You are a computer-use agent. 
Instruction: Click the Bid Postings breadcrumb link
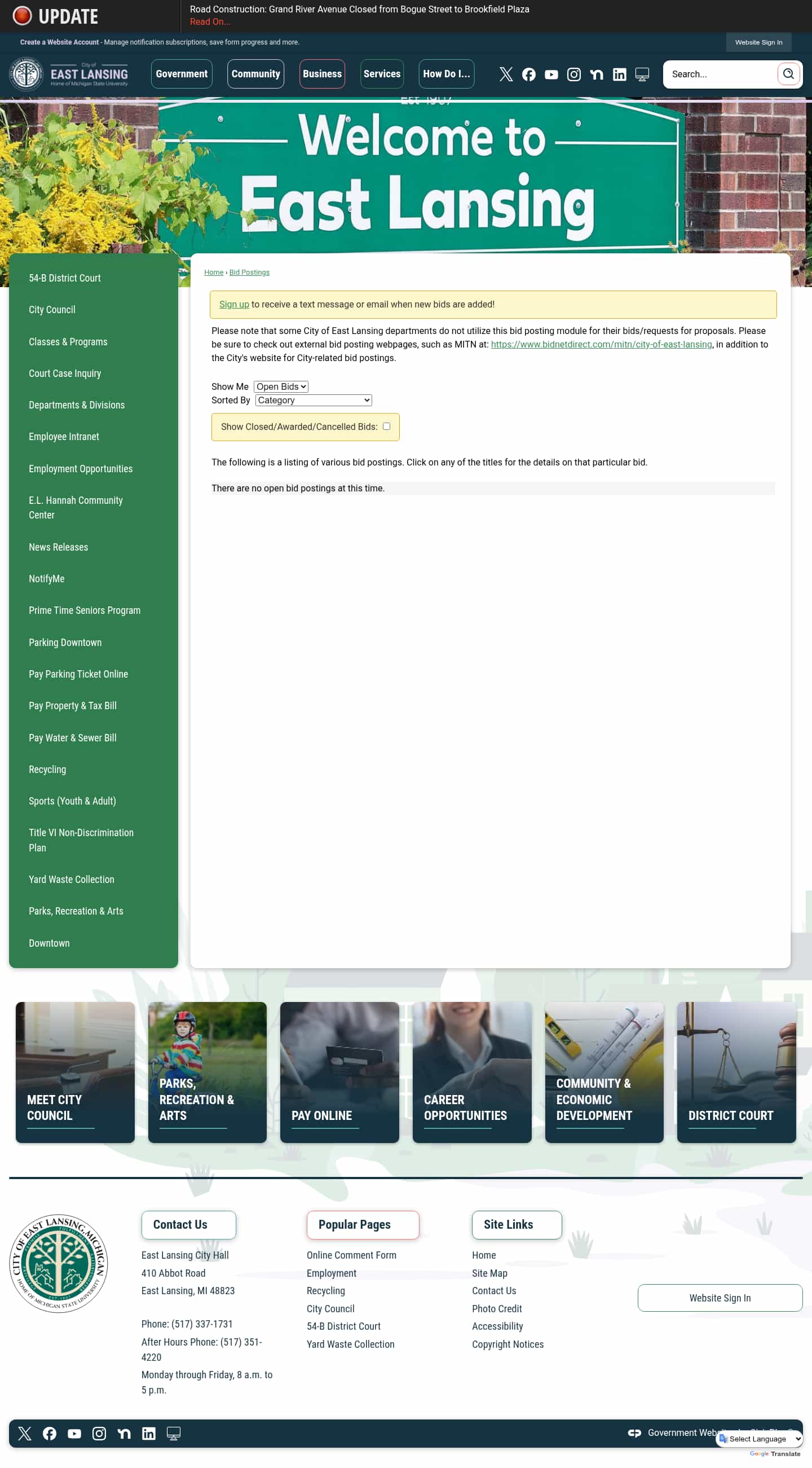(249, 272)
